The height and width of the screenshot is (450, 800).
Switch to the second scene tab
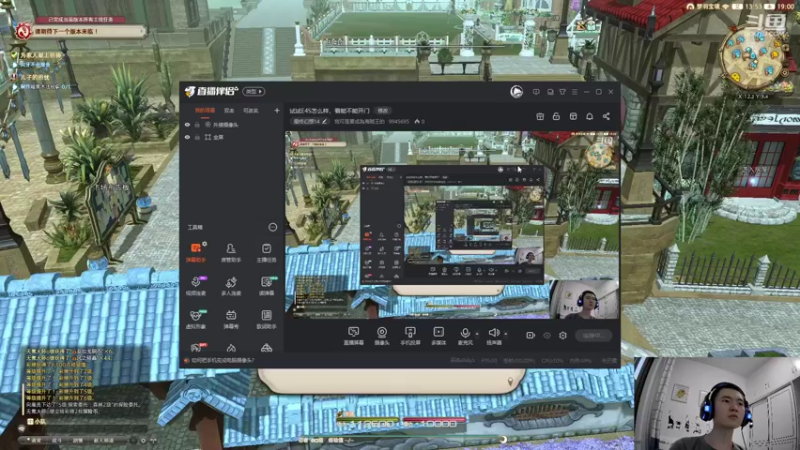click(x=229, y=110)
